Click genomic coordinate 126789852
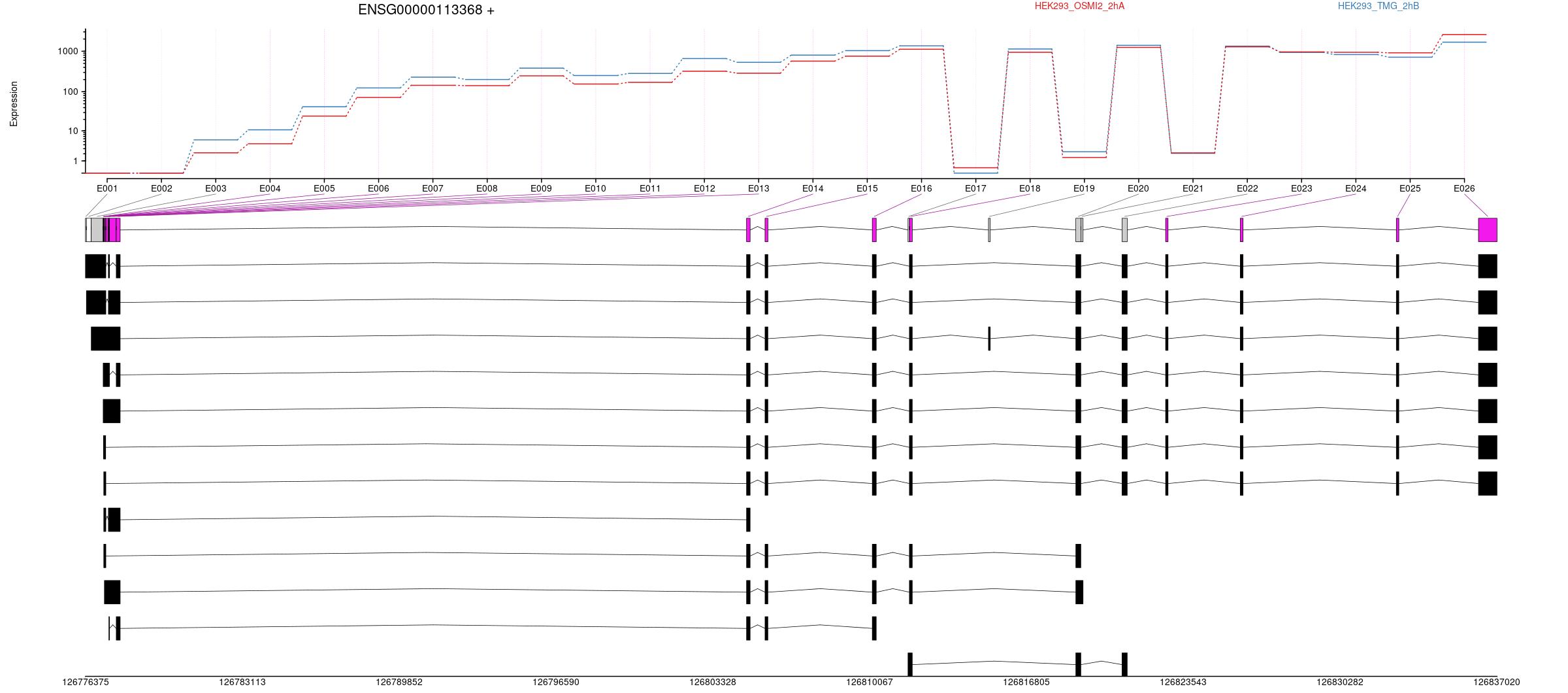Viewport: 1568px width, 693px height. [399, 682]
